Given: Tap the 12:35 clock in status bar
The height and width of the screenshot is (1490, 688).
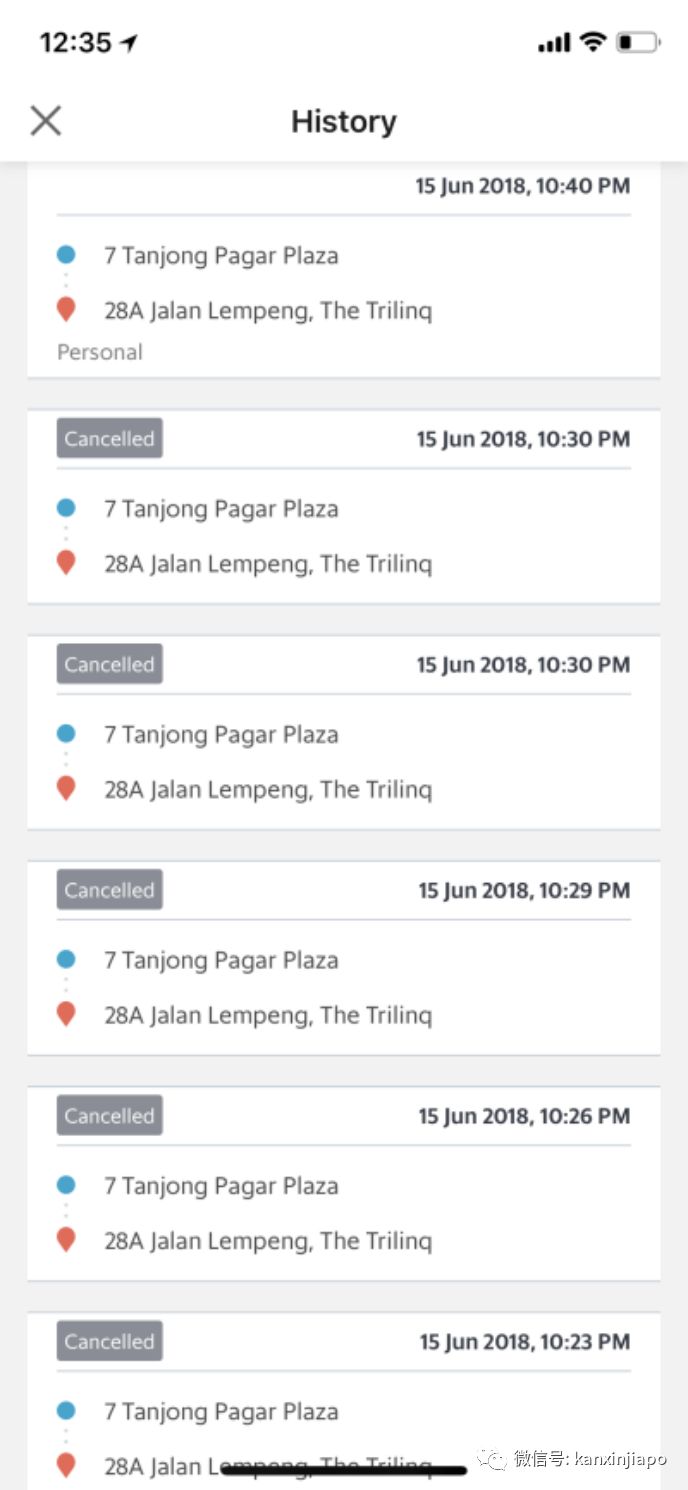Looking at the screenshot, I should point(75,43).
